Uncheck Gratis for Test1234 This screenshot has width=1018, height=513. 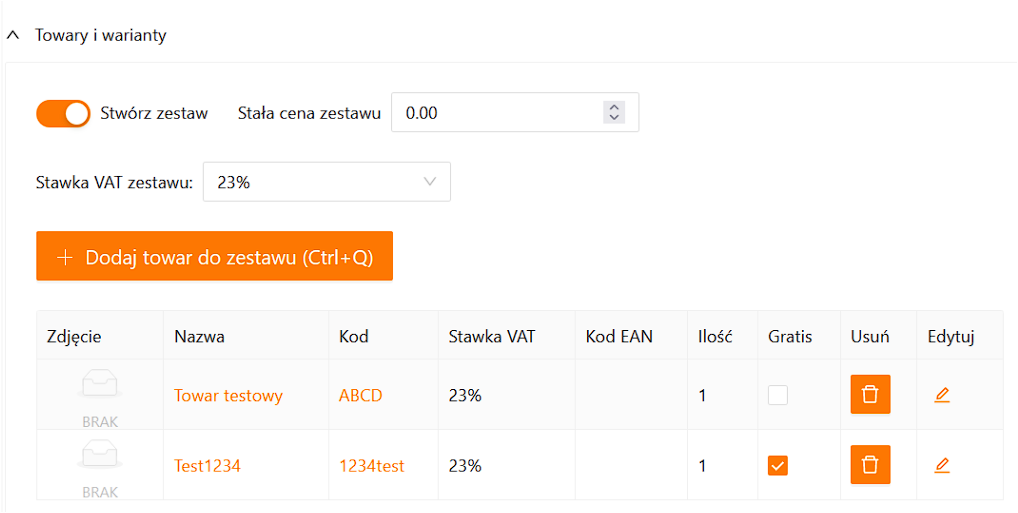pos(778,465)
